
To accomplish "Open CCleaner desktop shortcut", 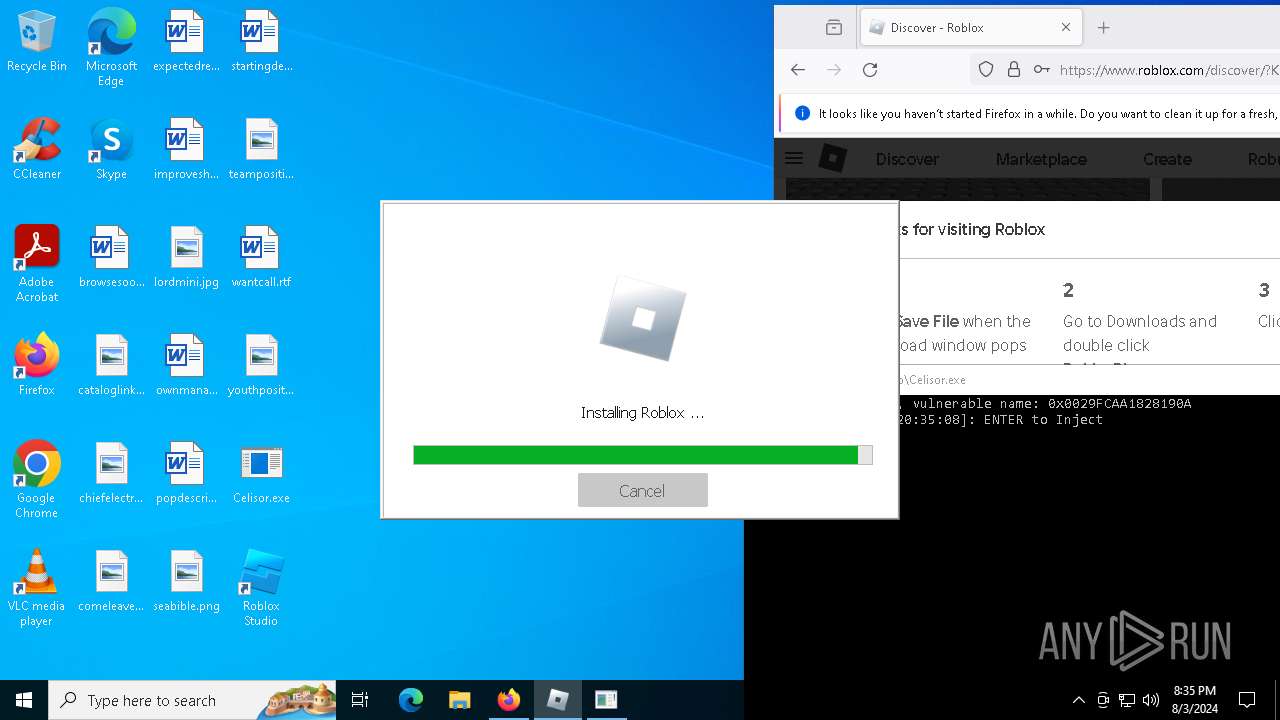I will pos(37,149).
